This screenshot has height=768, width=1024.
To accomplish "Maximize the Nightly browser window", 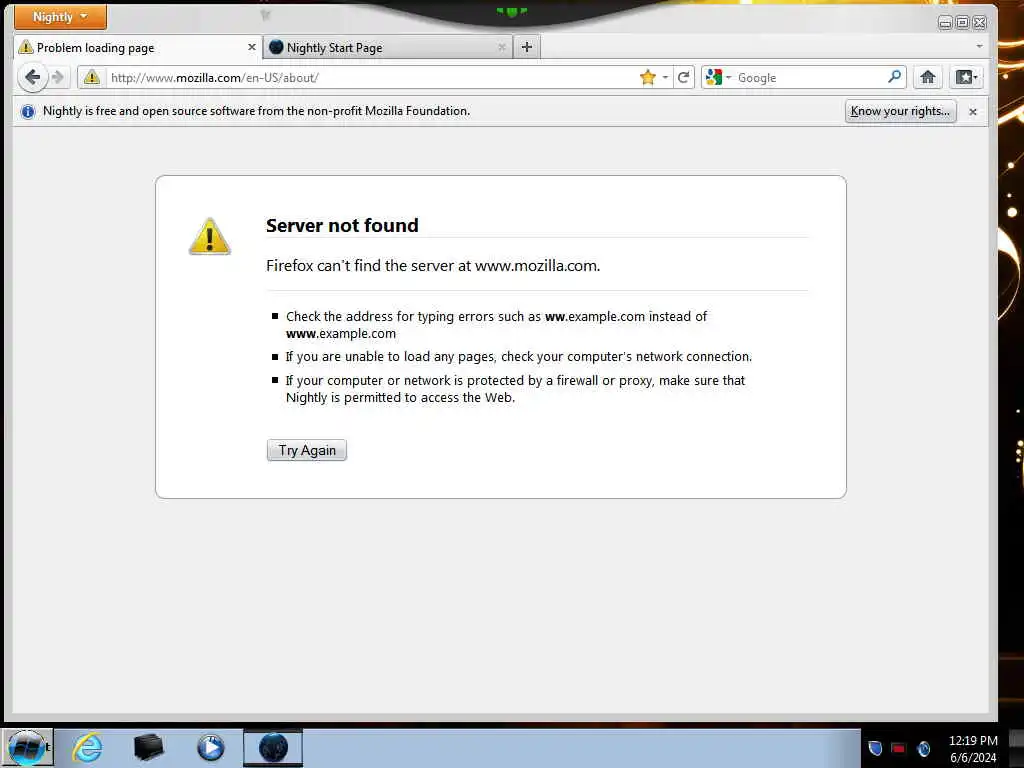I will pyautogui.click(x=963, y=23).
